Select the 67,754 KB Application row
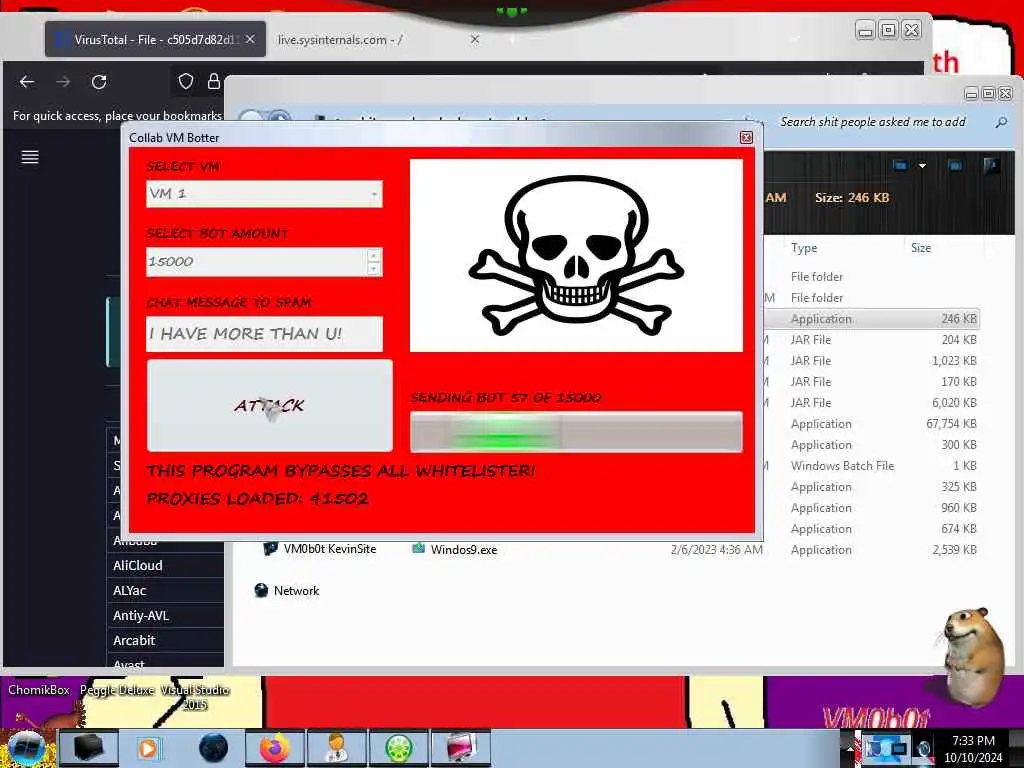The height and width of the screenshot is (768, 1024). (x=872, y=424)
